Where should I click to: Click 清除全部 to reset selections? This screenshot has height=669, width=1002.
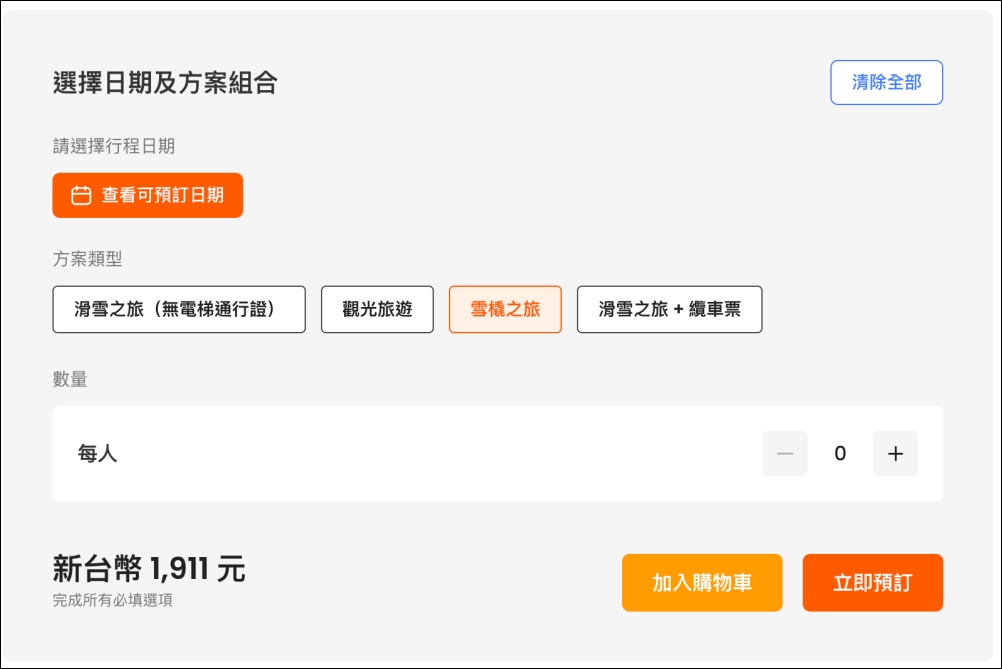pos(886,82)
